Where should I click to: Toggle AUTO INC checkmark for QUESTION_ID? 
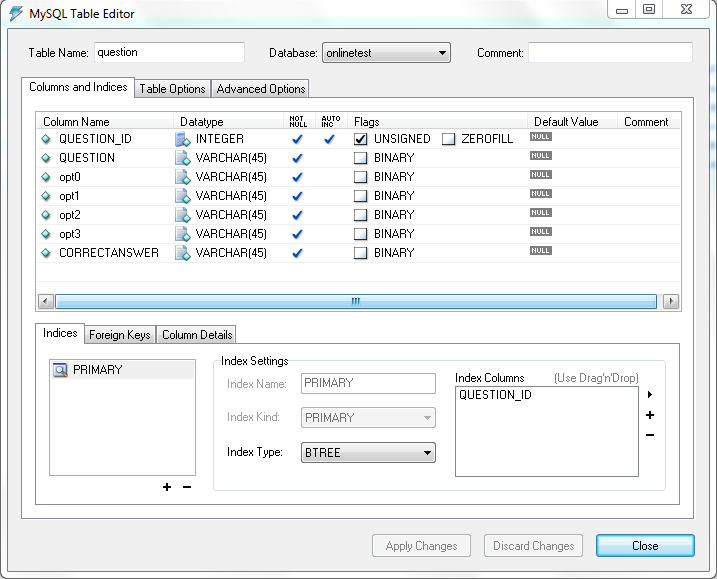(329, 139)
